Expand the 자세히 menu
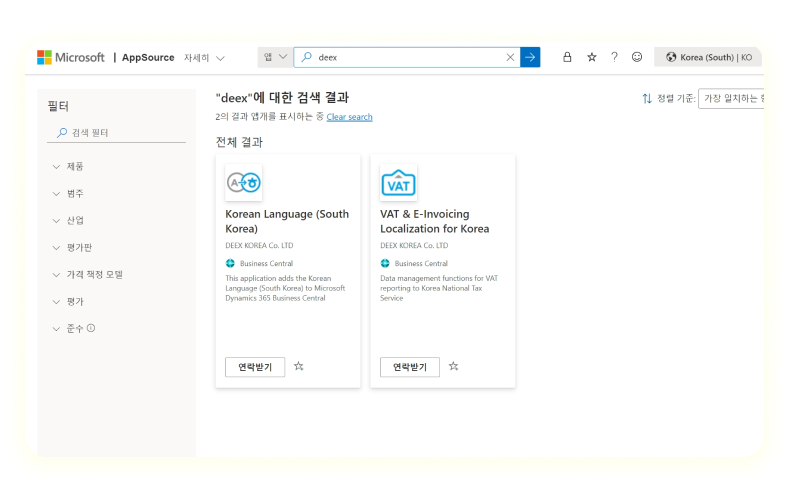 204,58
